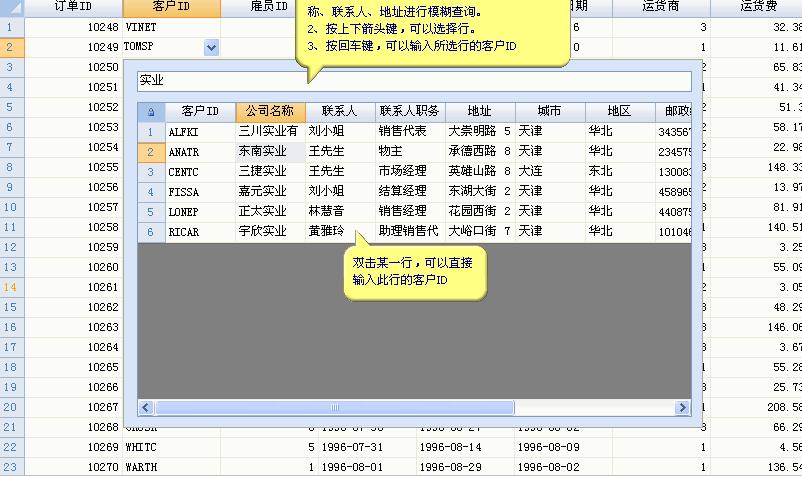Click the 联系人职务 column header

pyautogui.click(x=410, y=112)
